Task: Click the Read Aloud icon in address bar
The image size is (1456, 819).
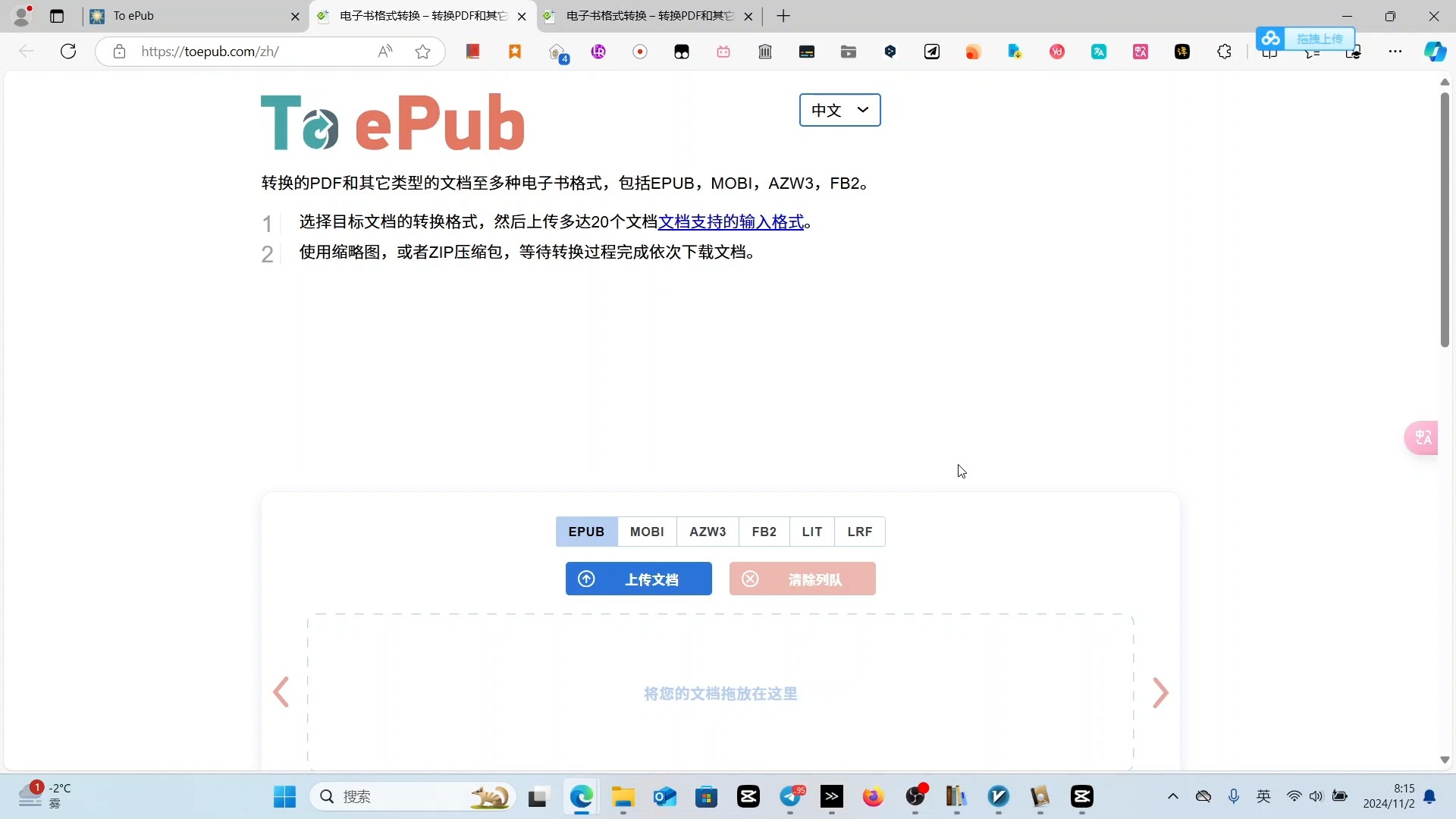Action: coord(385,51)
